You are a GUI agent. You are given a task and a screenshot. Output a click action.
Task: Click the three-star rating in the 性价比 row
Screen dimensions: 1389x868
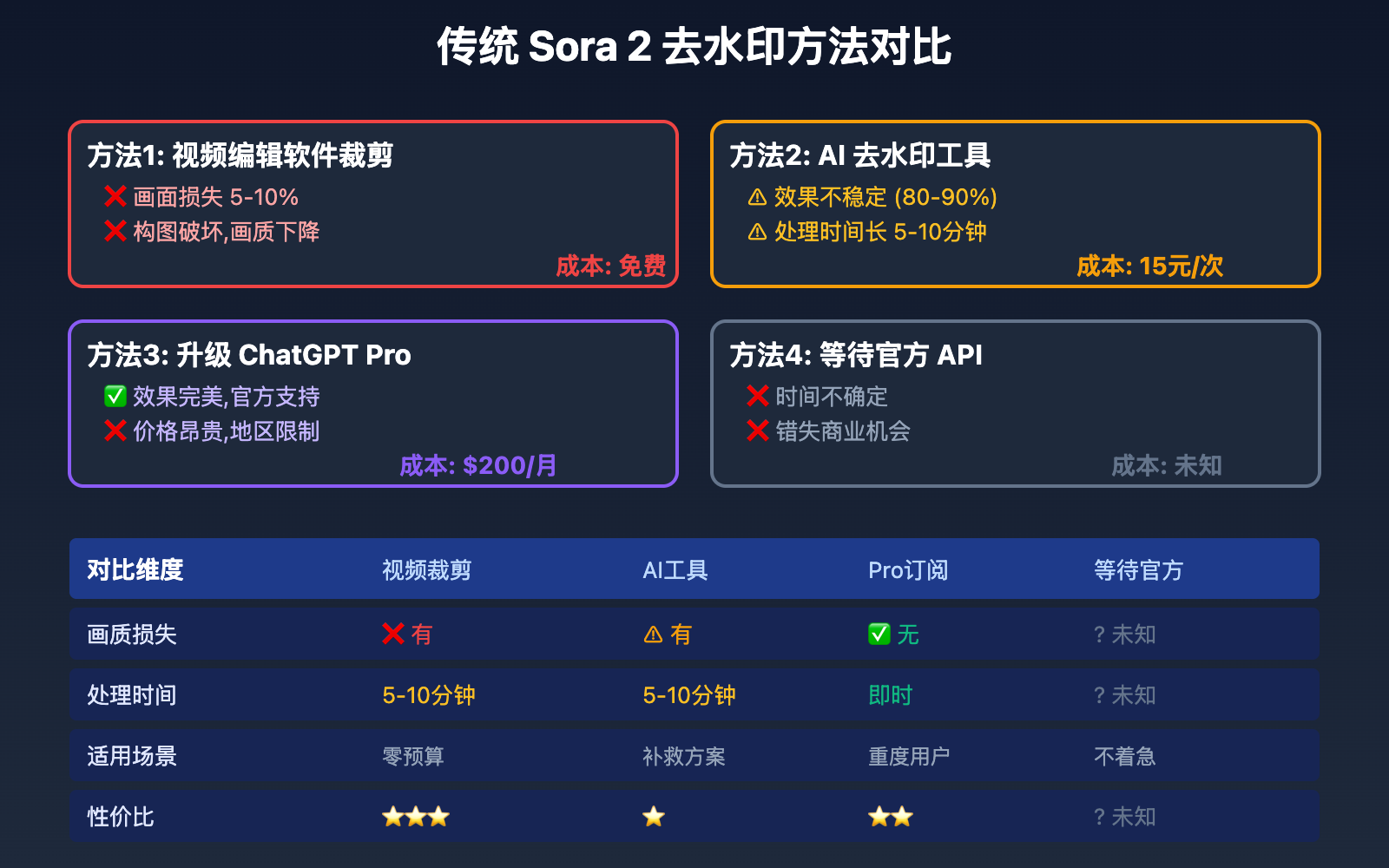(x=416, y=817)
